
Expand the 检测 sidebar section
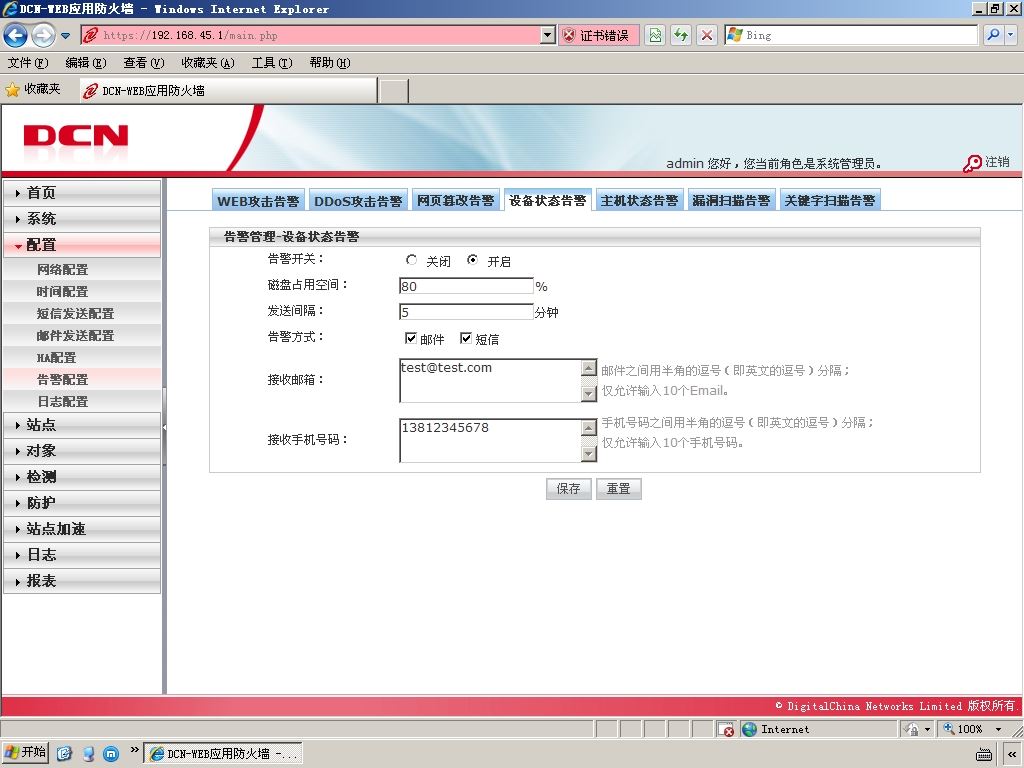[82, 477]
